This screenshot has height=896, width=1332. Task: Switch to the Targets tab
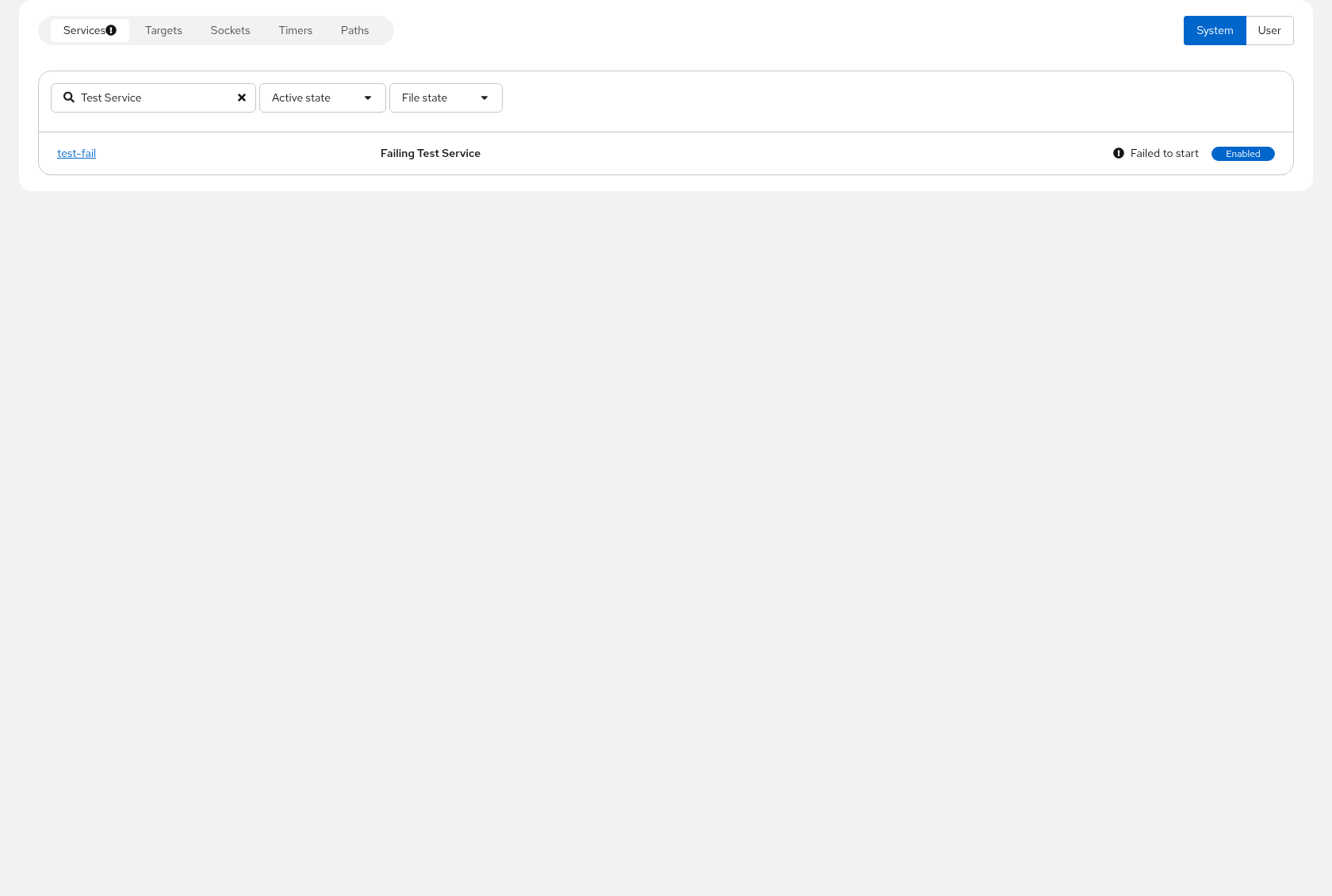coord(163,30)
